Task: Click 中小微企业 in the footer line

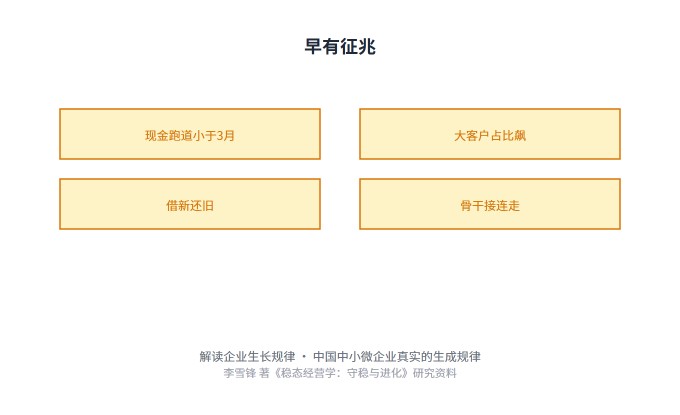Action: point(367,356)
